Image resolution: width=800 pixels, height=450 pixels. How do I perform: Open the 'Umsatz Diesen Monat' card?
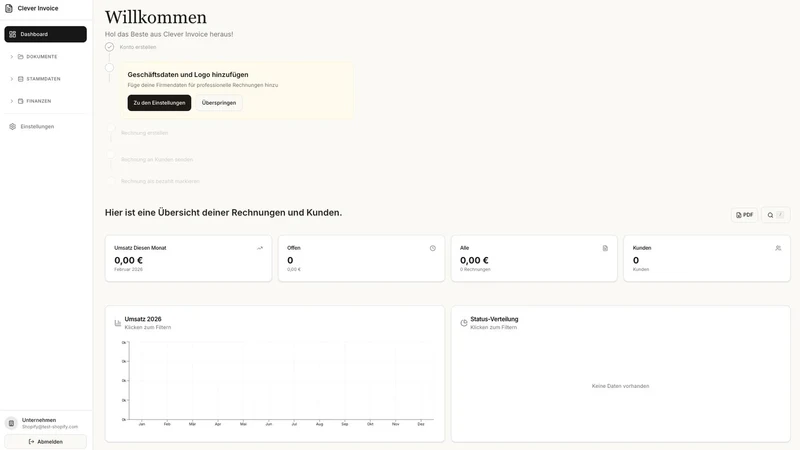point(188,258)
